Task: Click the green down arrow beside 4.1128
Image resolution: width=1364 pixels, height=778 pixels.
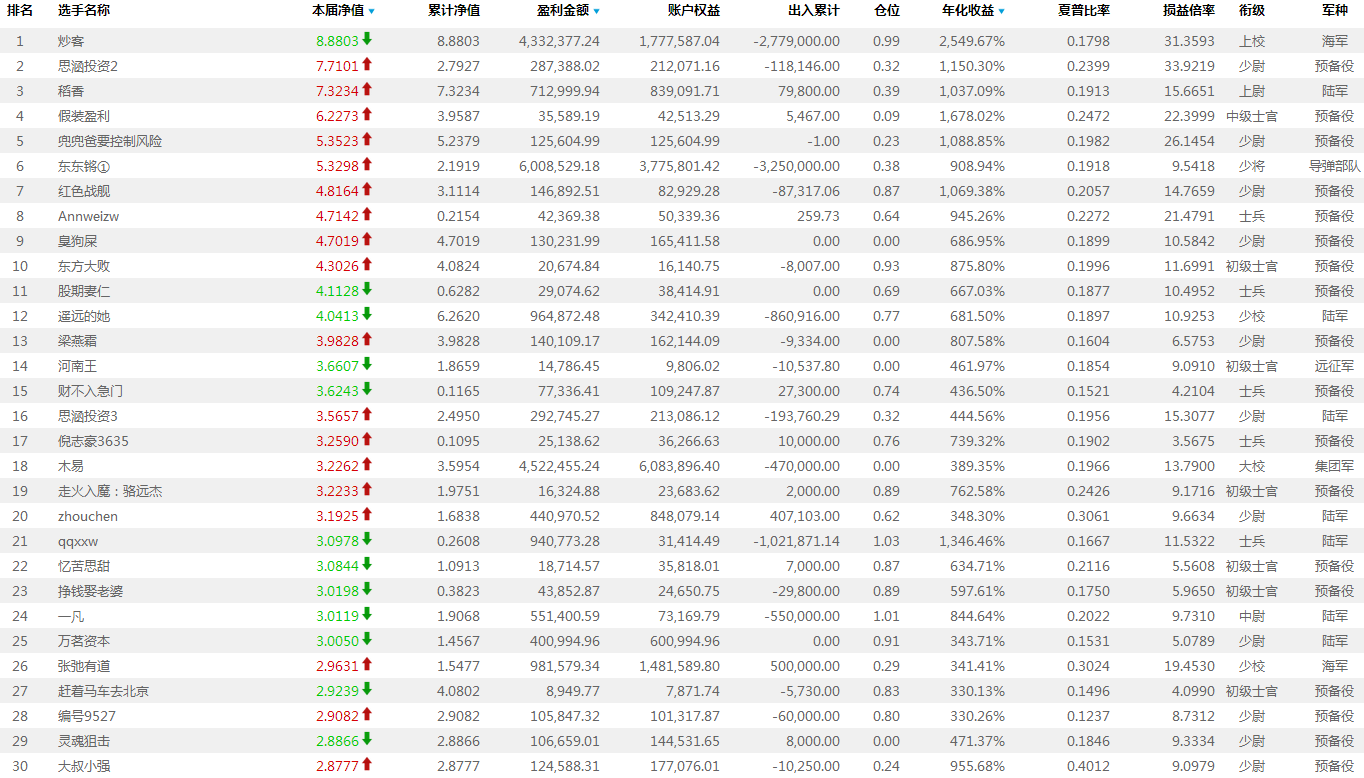Action: [x=367, y=289]
